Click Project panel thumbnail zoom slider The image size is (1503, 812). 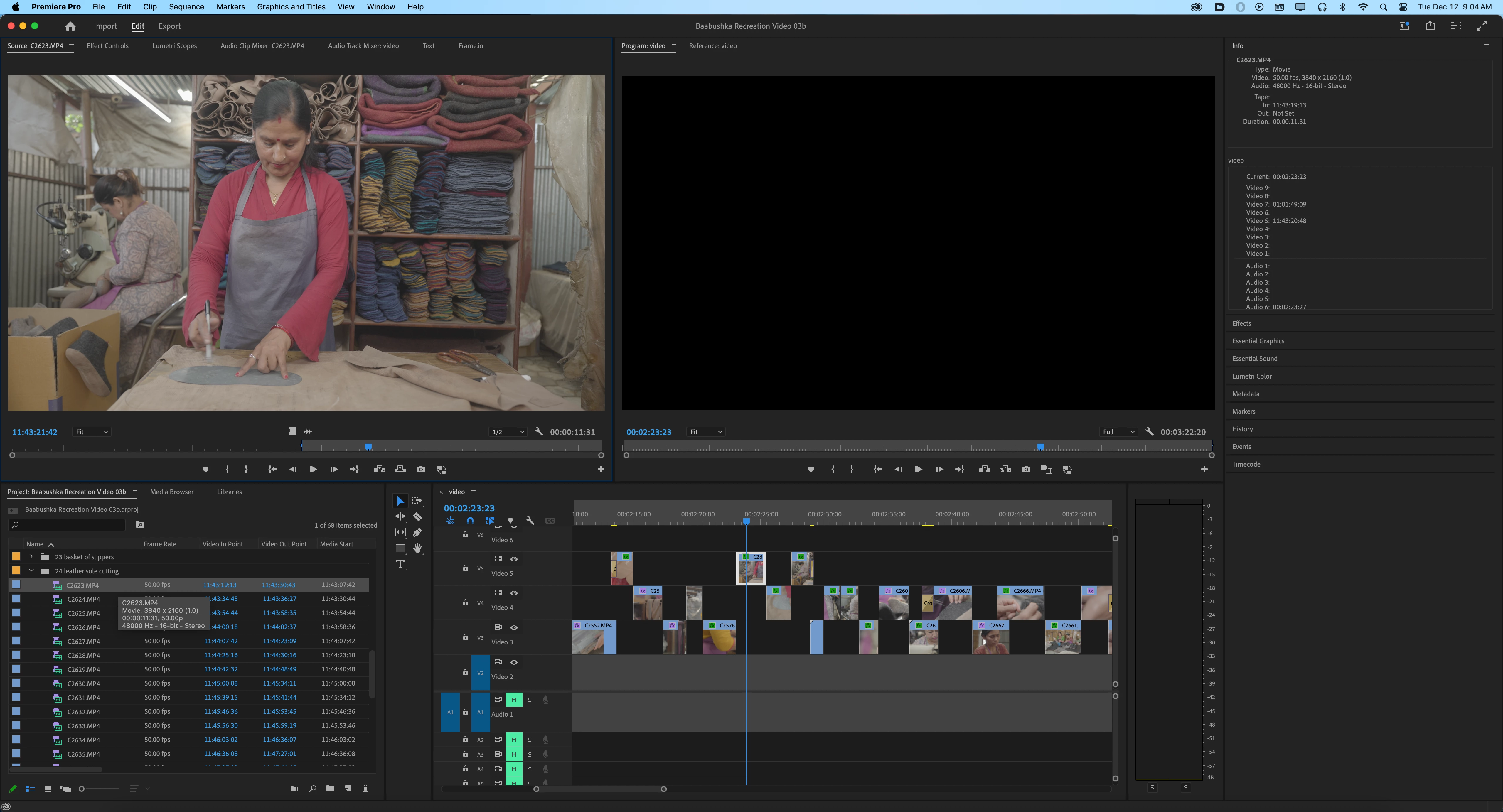(x=82, y=789)
